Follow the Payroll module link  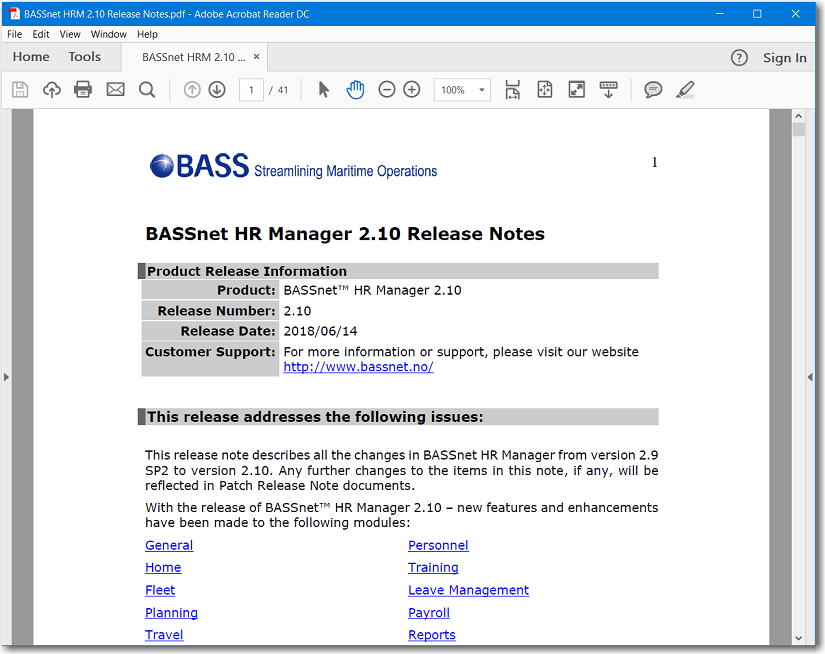tap(429, 613)
